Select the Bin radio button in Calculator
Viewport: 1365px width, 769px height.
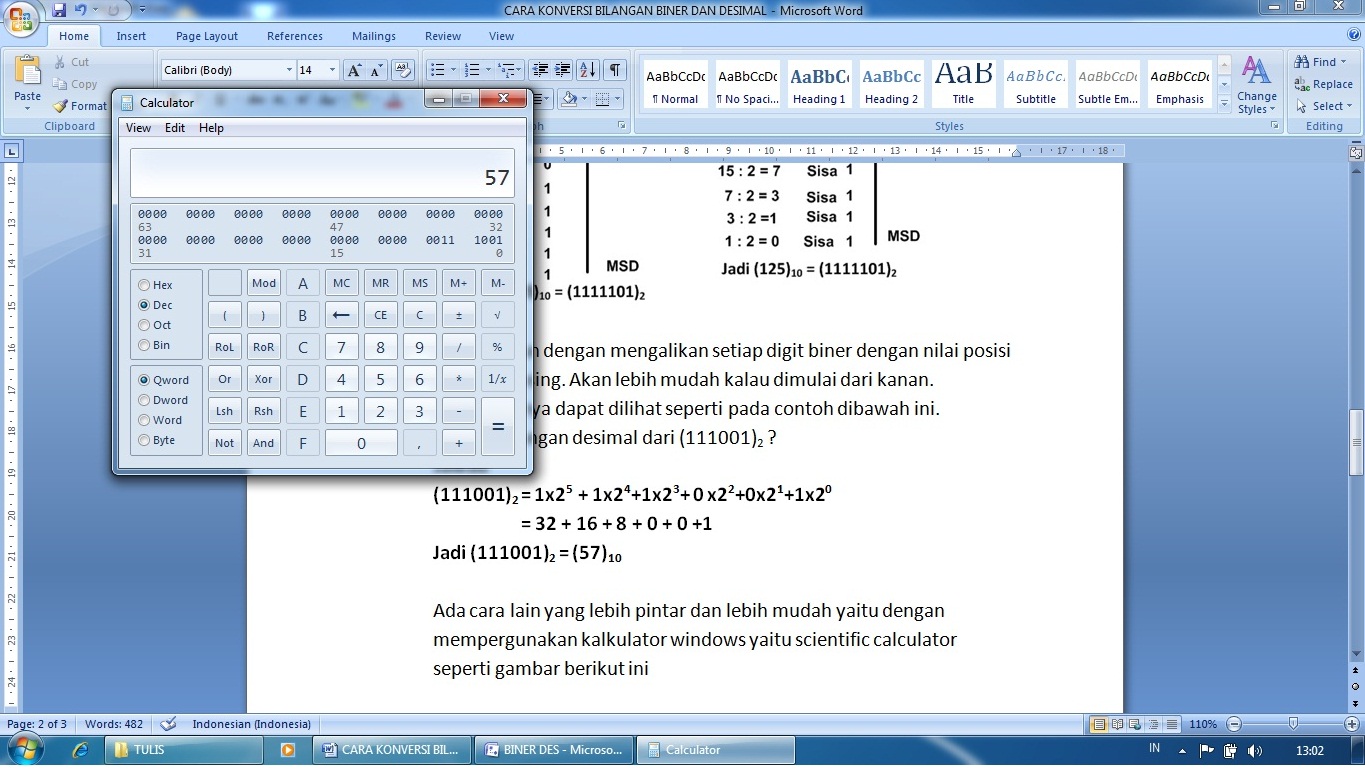pyautogui.click(x=144, y=345)
